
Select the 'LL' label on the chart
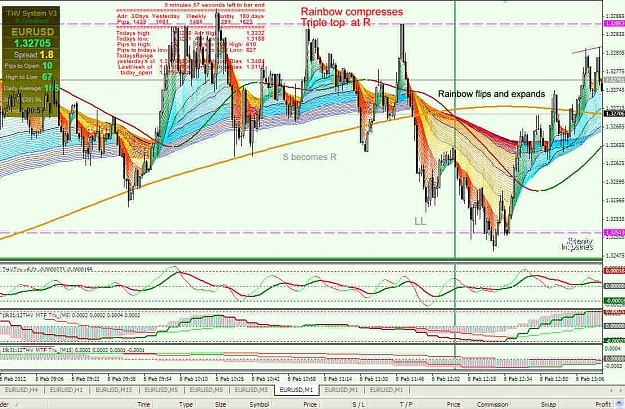coord(420,221)
